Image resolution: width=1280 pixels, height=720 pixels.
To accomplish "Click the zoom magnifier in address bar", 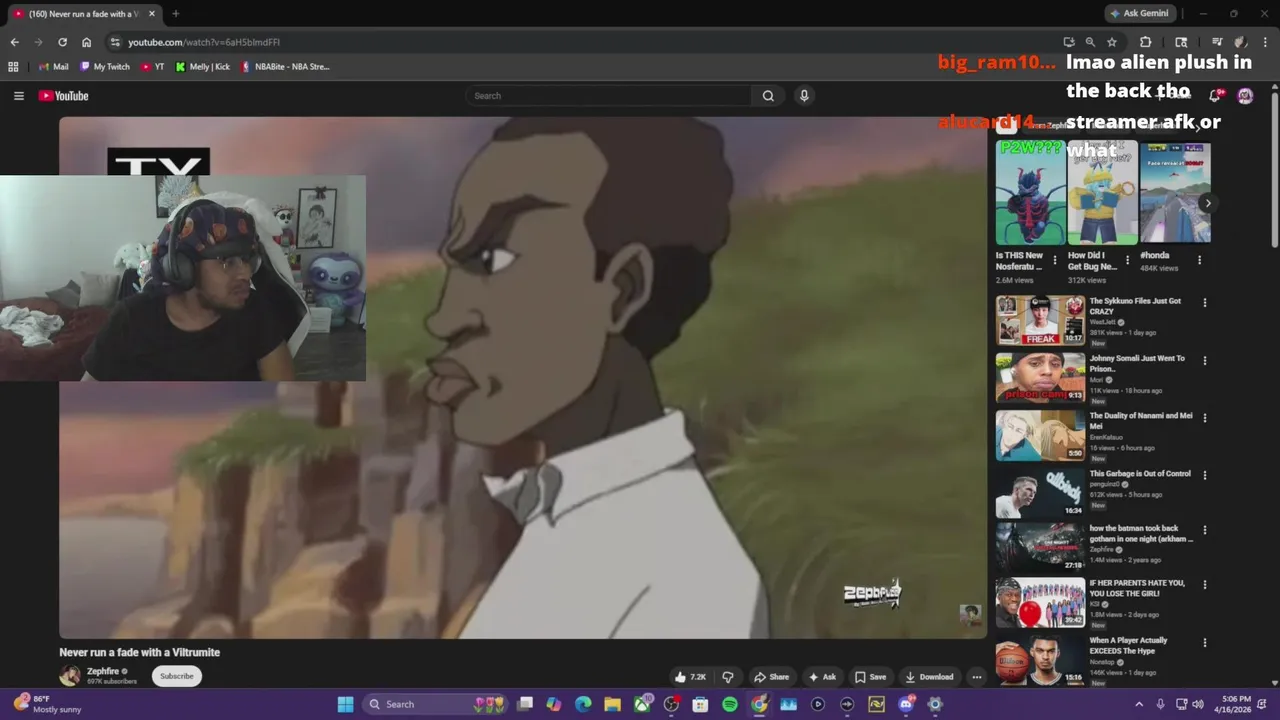I will (x=1090, y=42).
